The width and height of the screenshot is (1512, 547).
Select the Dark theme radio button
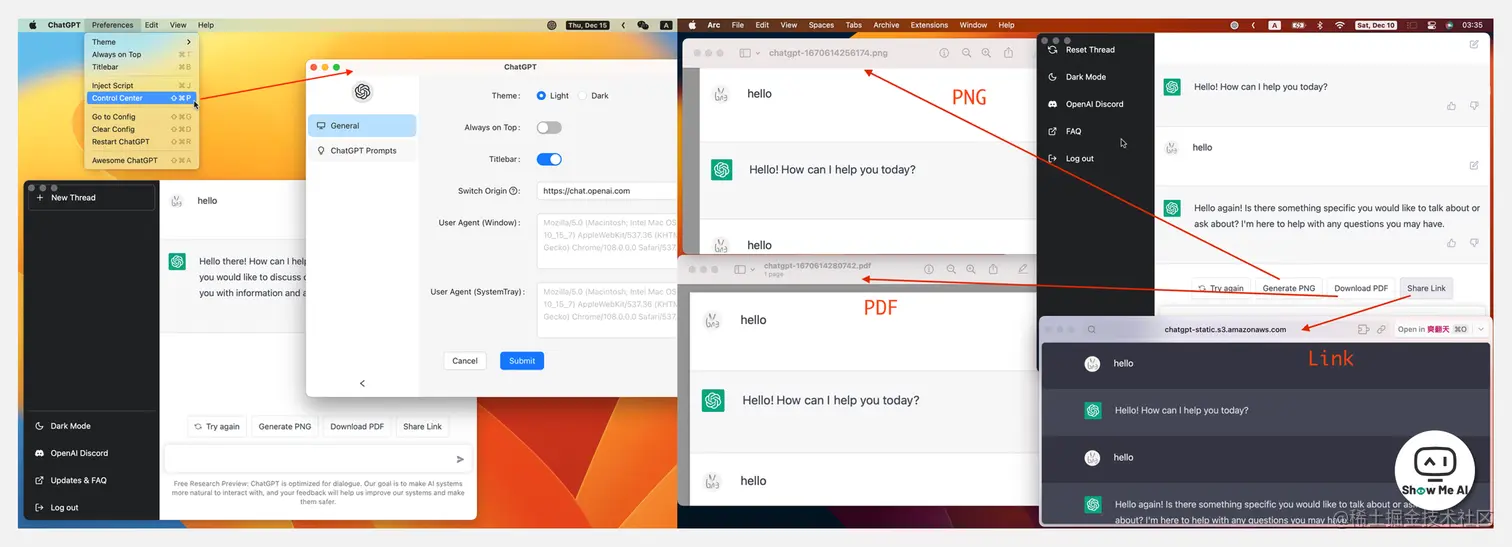click(x=583, y=96)
